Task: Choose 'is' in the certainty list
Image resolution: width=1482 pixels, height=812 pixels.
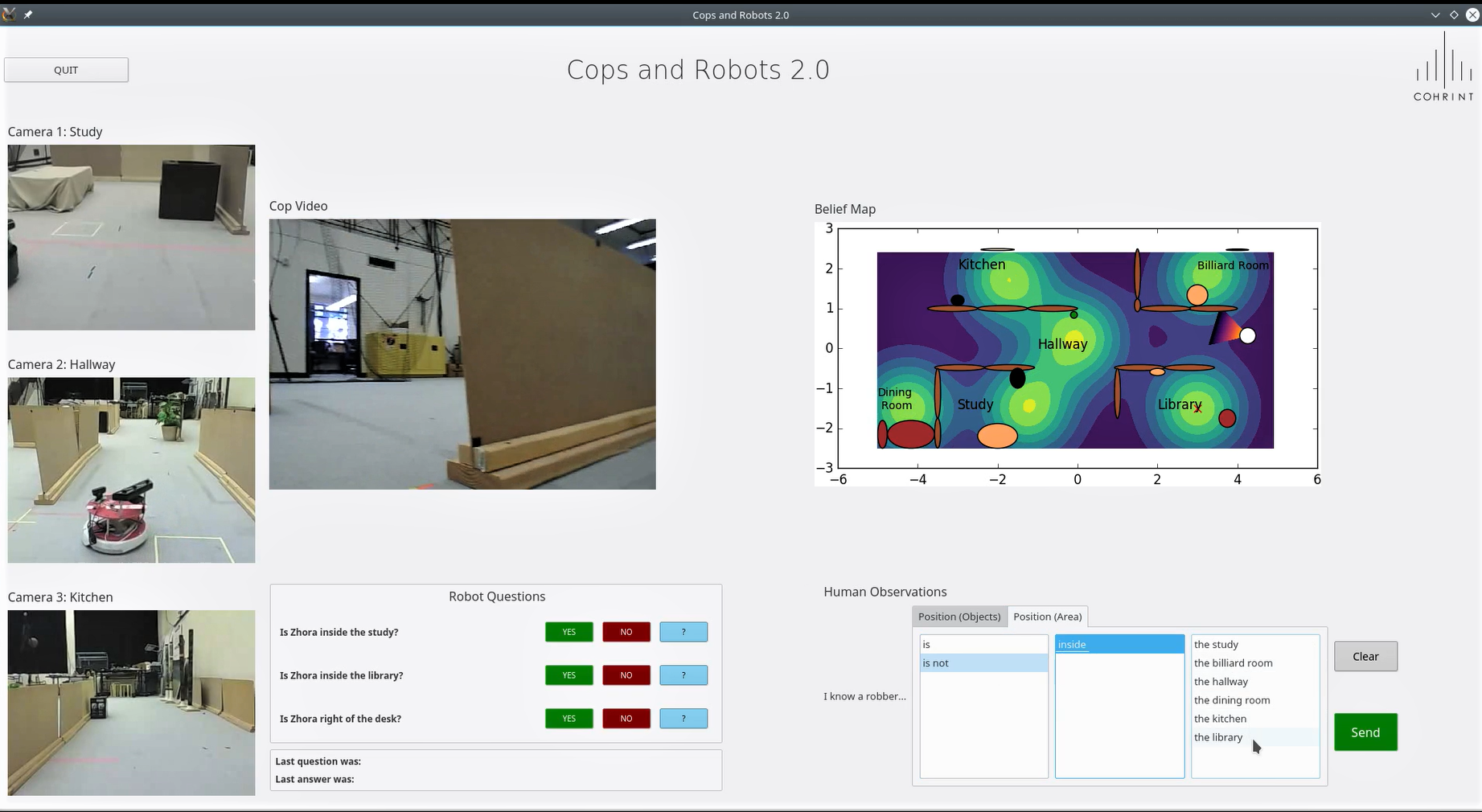Action: (983, 645)
